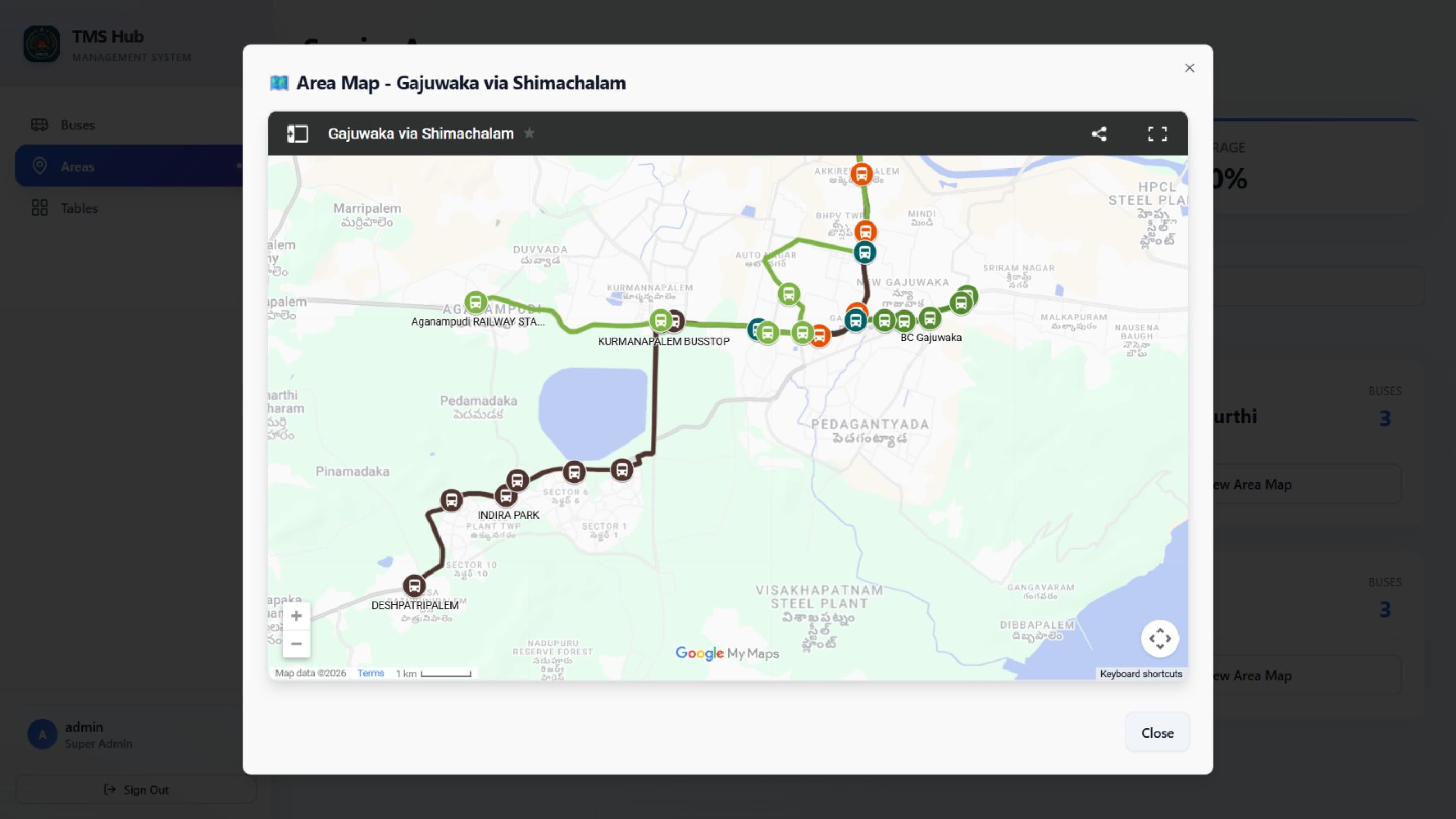
Task: Share the map via share icon
Action: point(1099,134)
